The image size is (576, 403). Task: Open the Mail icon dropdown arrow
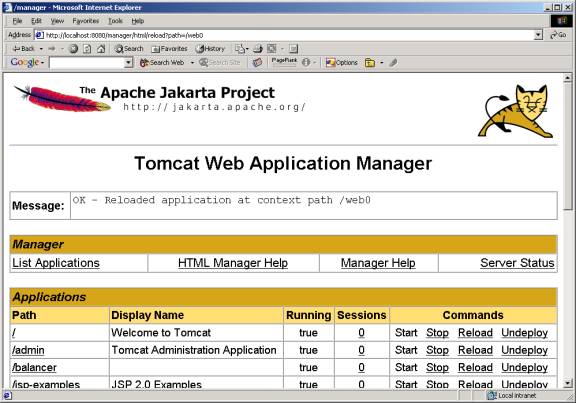[247, 48]
